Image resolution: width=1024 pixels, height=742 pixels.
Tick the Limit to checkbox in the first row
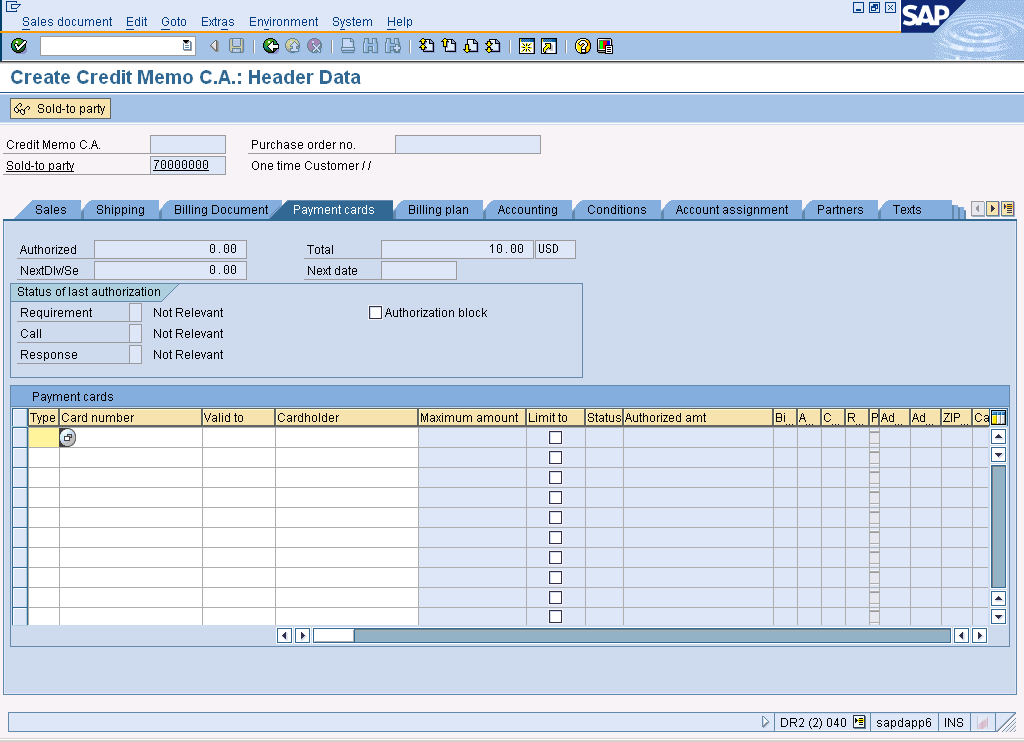[555, 438]
